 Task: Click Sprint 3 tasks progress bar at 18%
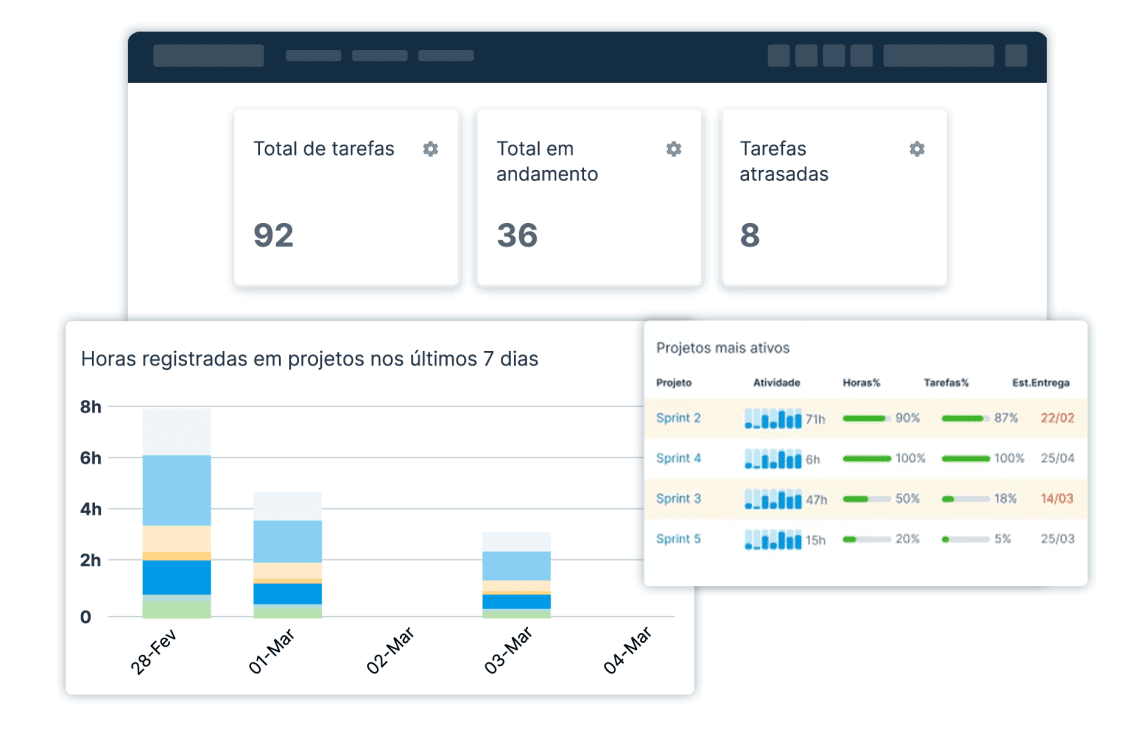965,499
